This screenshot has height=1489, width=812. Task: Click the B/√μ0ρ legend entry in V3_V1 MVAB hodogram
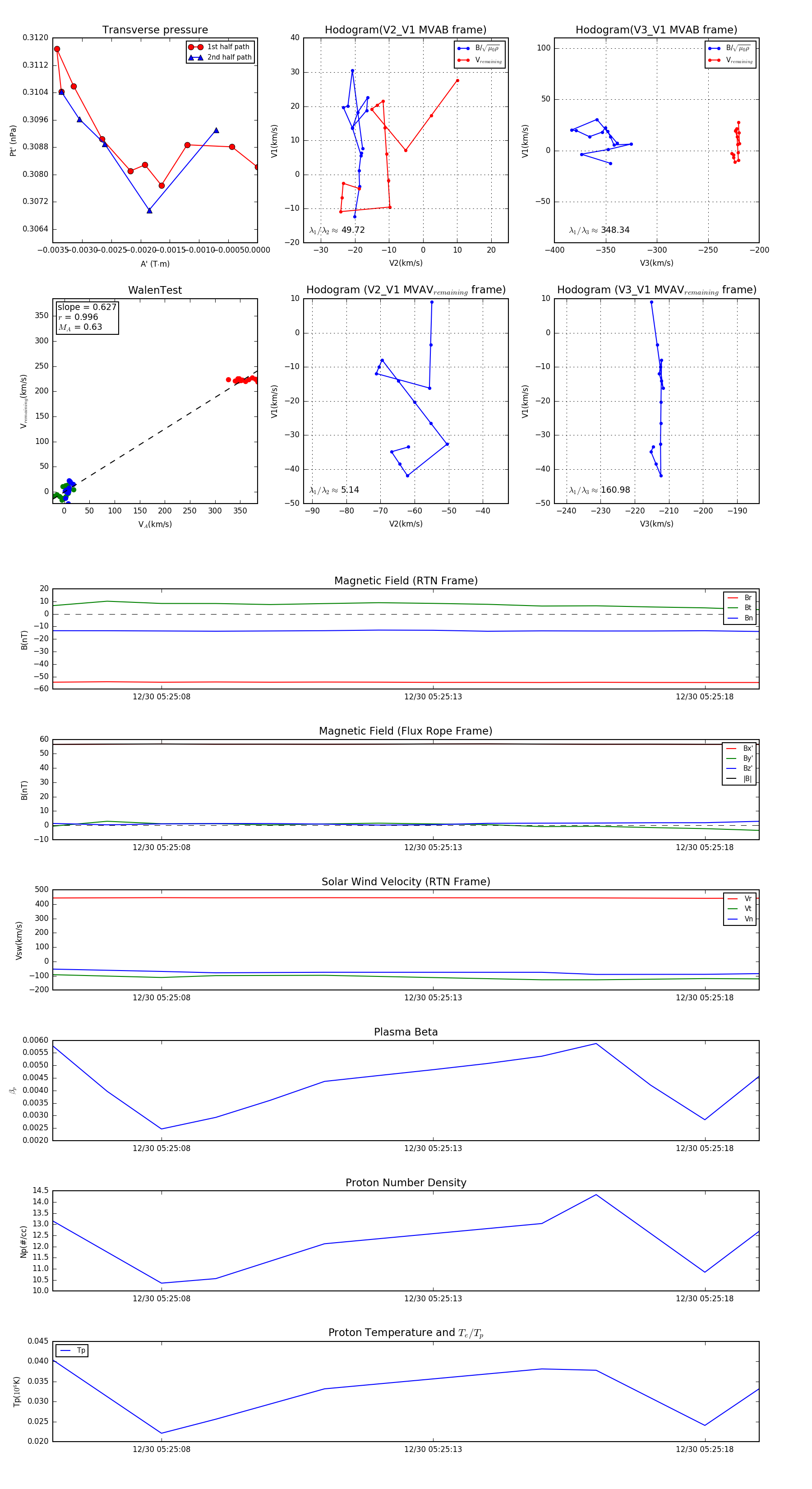(730, 48)
